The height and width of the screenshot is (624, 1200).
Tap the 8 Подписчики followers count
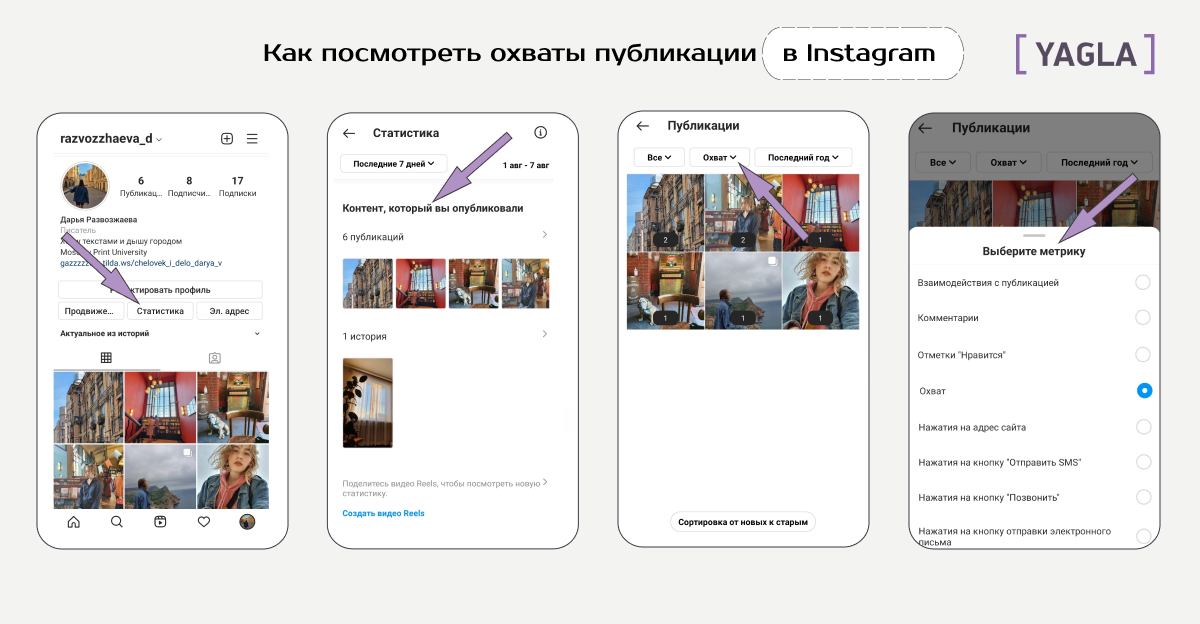point(188,186)
